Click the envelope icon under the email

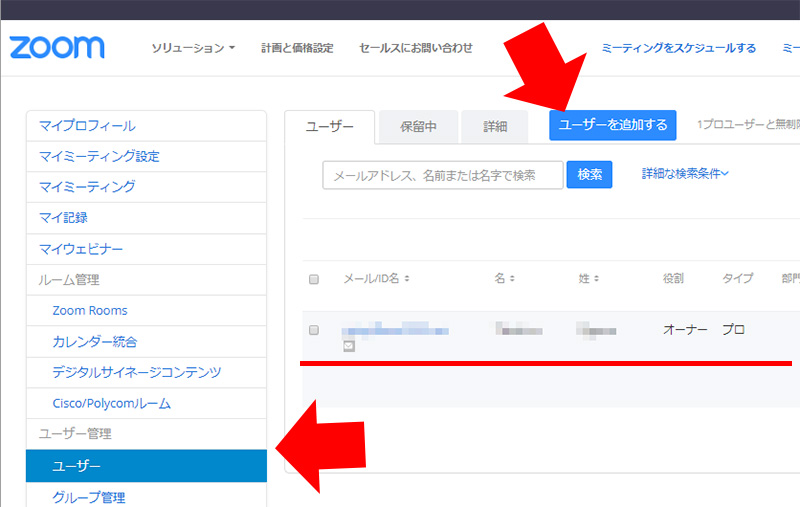(x=349, y=346)
